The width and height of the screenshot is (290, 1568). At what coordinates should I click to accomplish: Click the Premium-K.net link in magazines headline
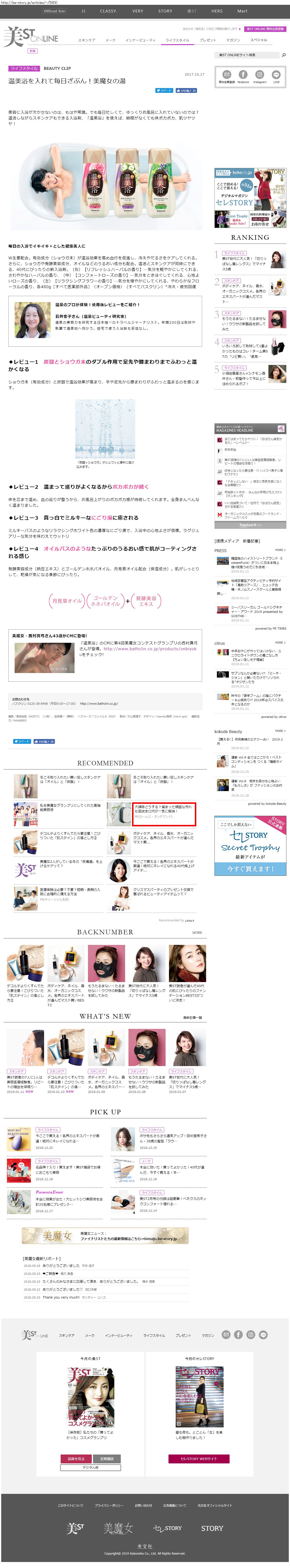[x=250, y=525]
